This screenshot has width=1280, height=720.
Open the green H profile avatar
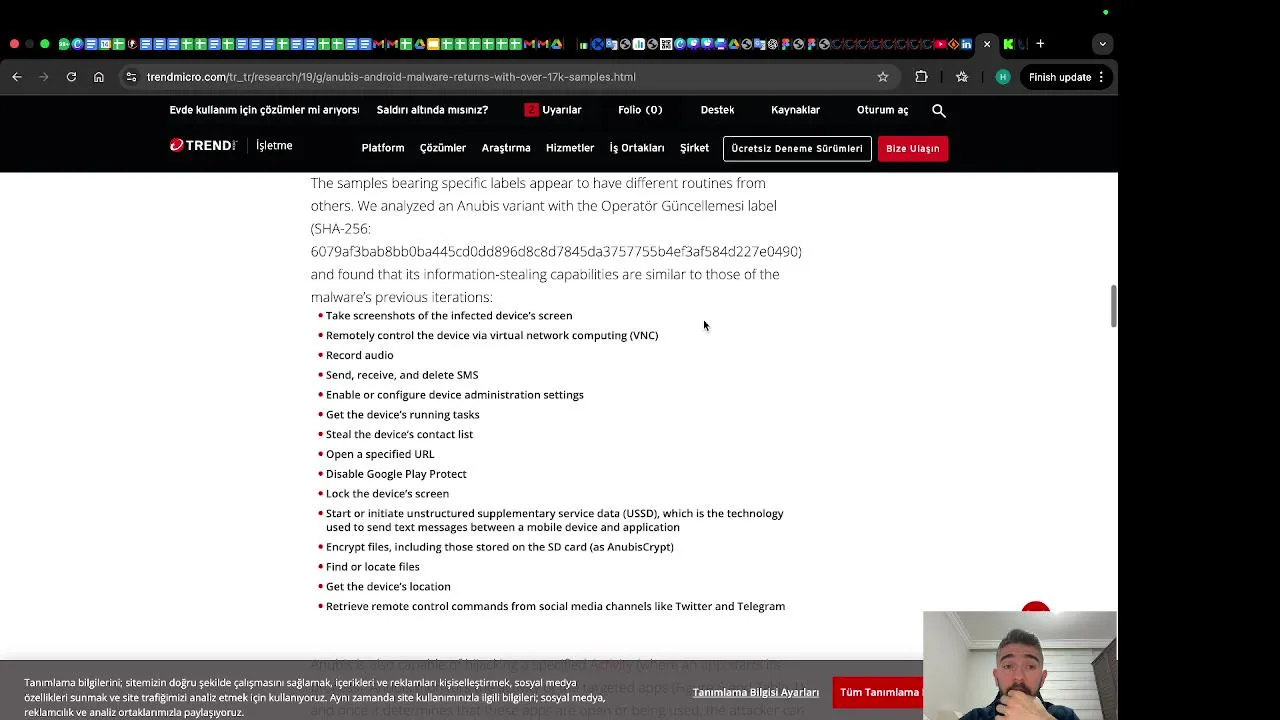(1003, 77)
